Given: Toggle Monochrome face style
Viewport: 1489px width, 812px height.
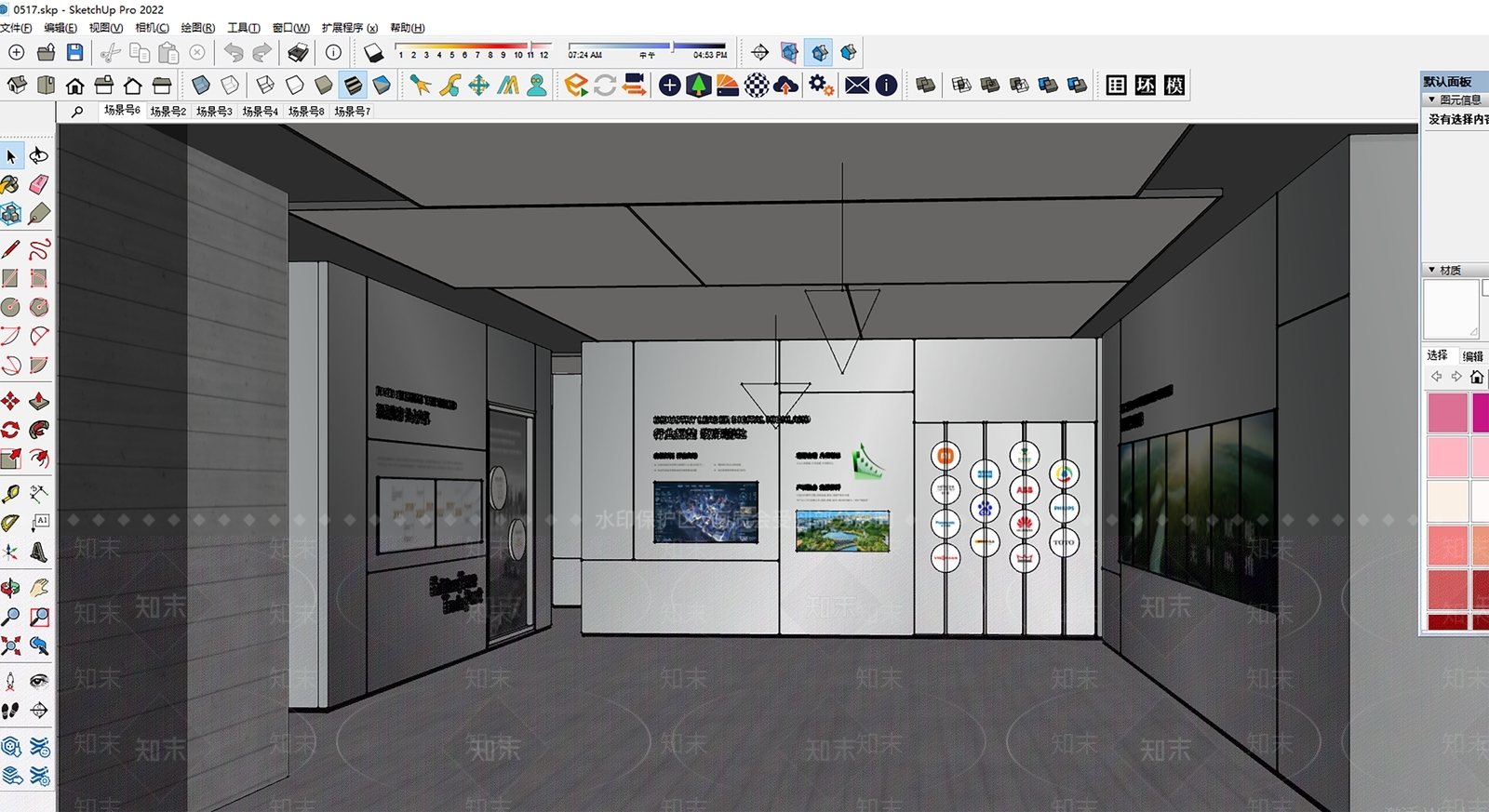Looking at the screenshot, I should (382, 86).
